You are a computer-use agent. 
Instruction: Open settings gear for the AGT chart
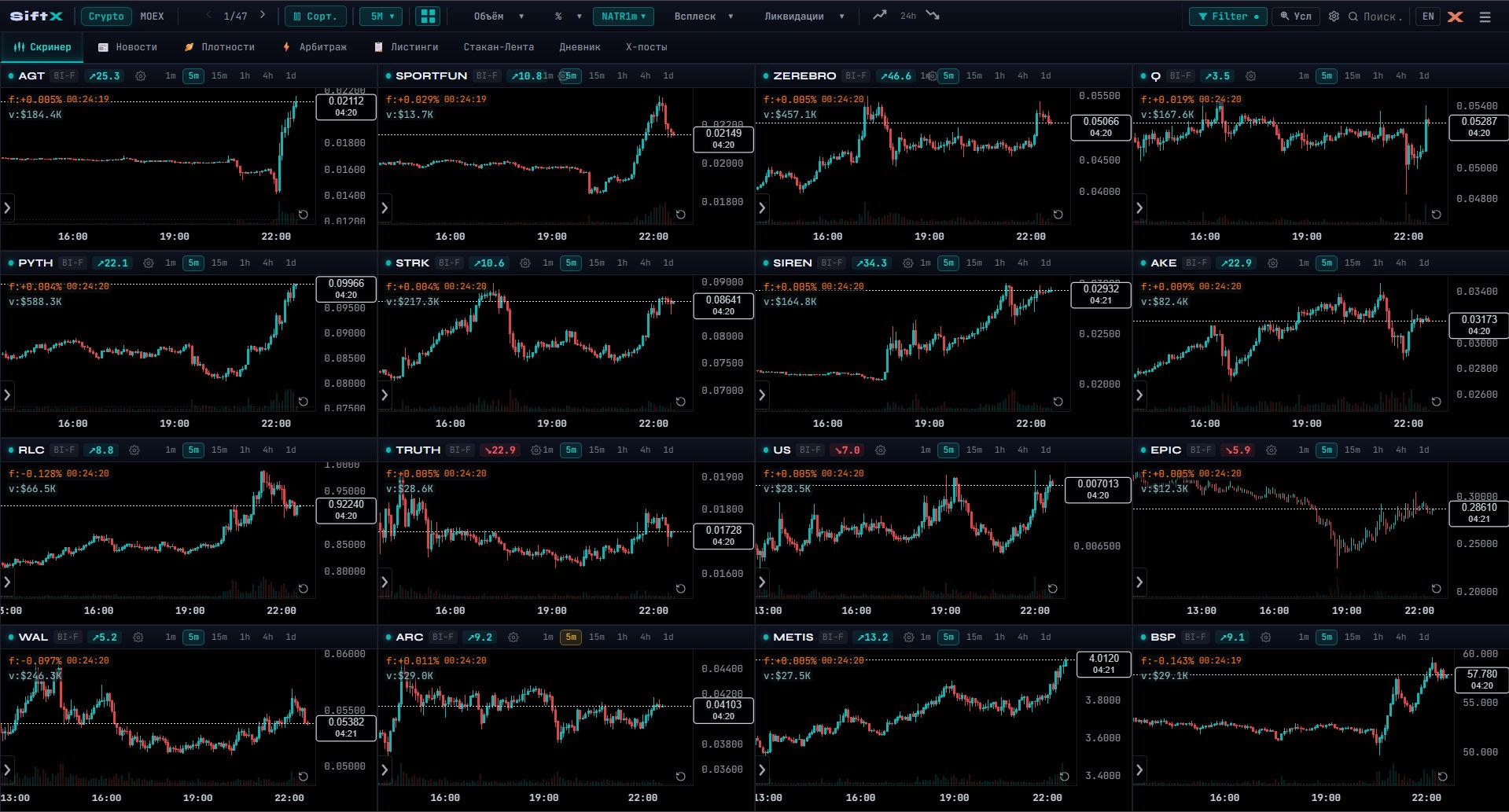141,76
